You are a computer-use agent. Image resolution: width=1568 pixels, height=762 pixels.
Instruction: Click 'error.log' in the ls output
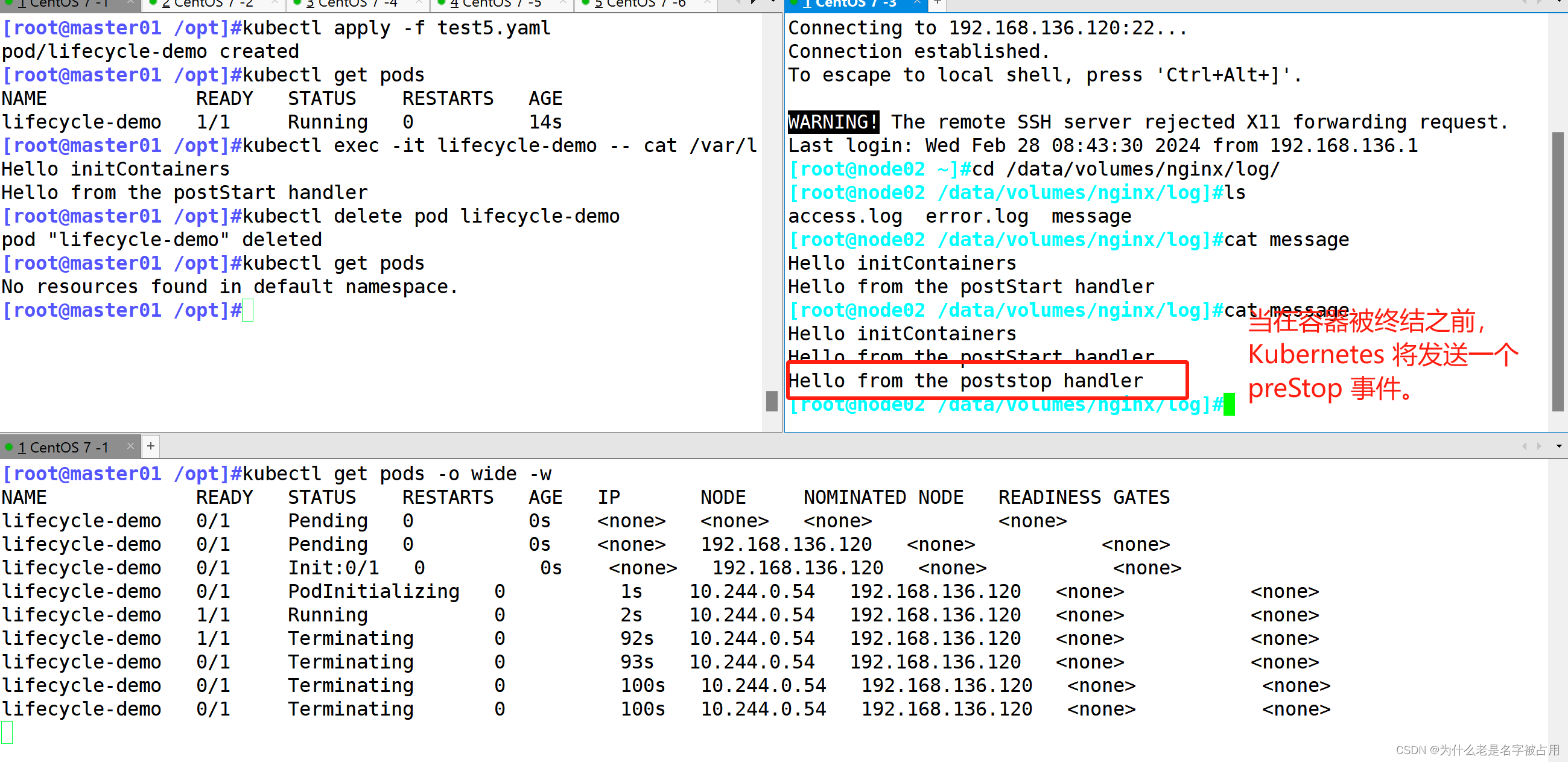(x=977, y=216)
